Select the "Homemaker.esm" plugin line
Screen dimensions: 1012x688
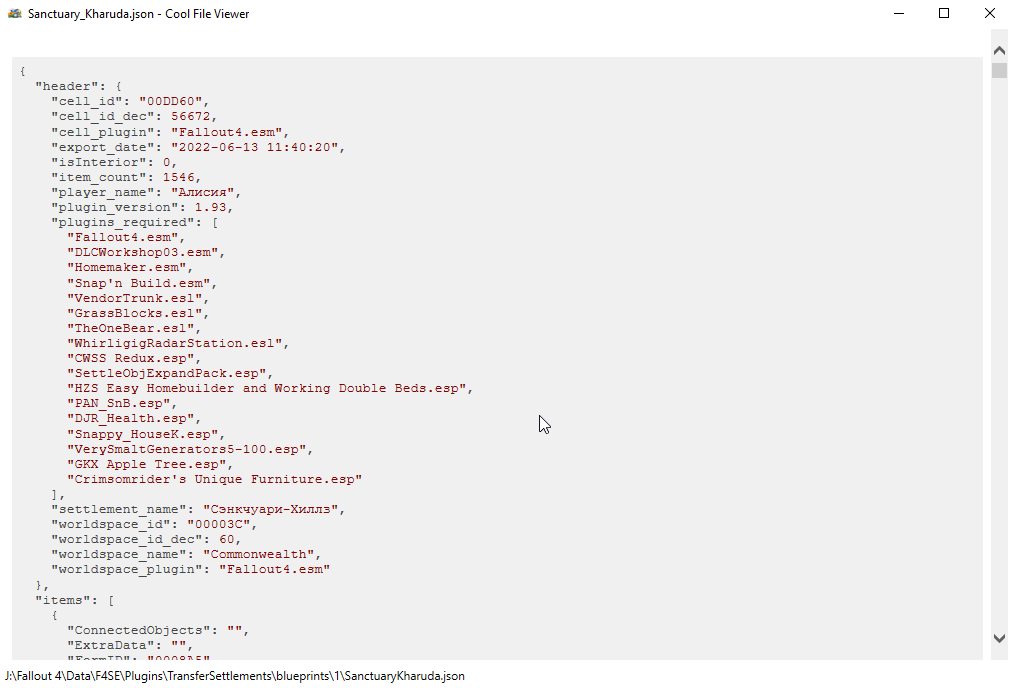[x=129, y=267]
